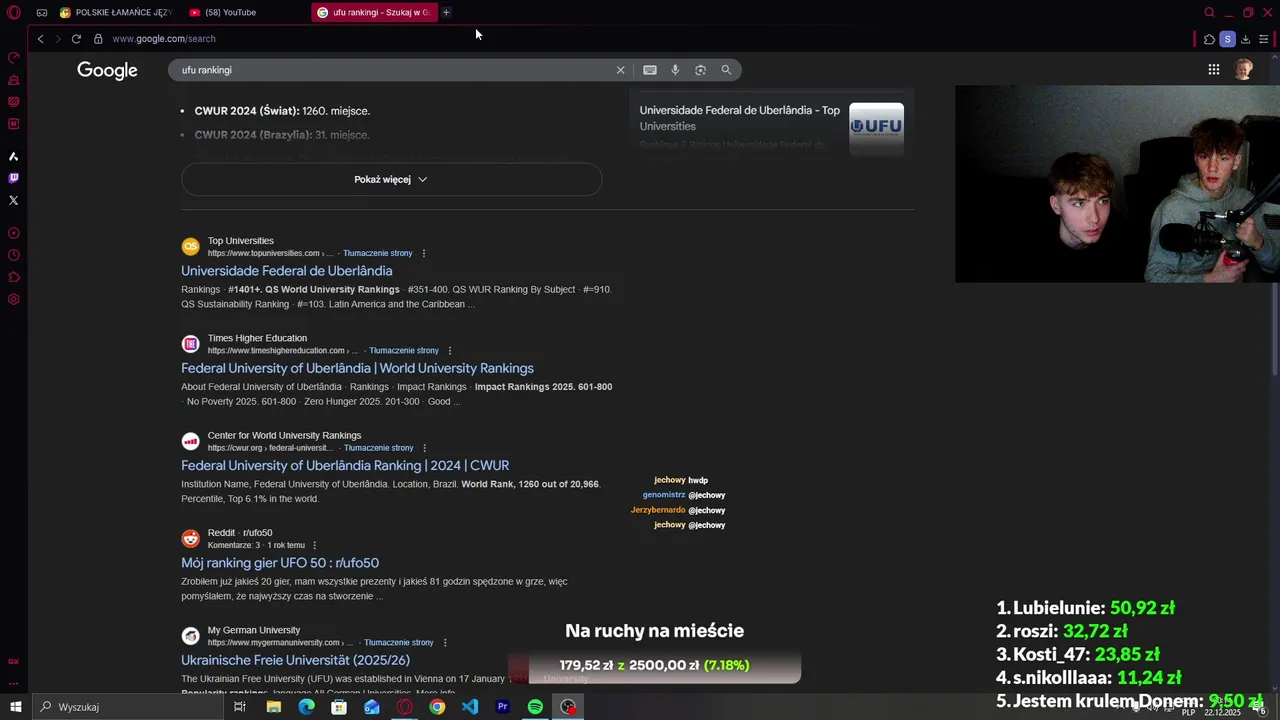The image size is (1280, 720).
Task: Reload the page with the refresh icon
Action: [76, 39]
